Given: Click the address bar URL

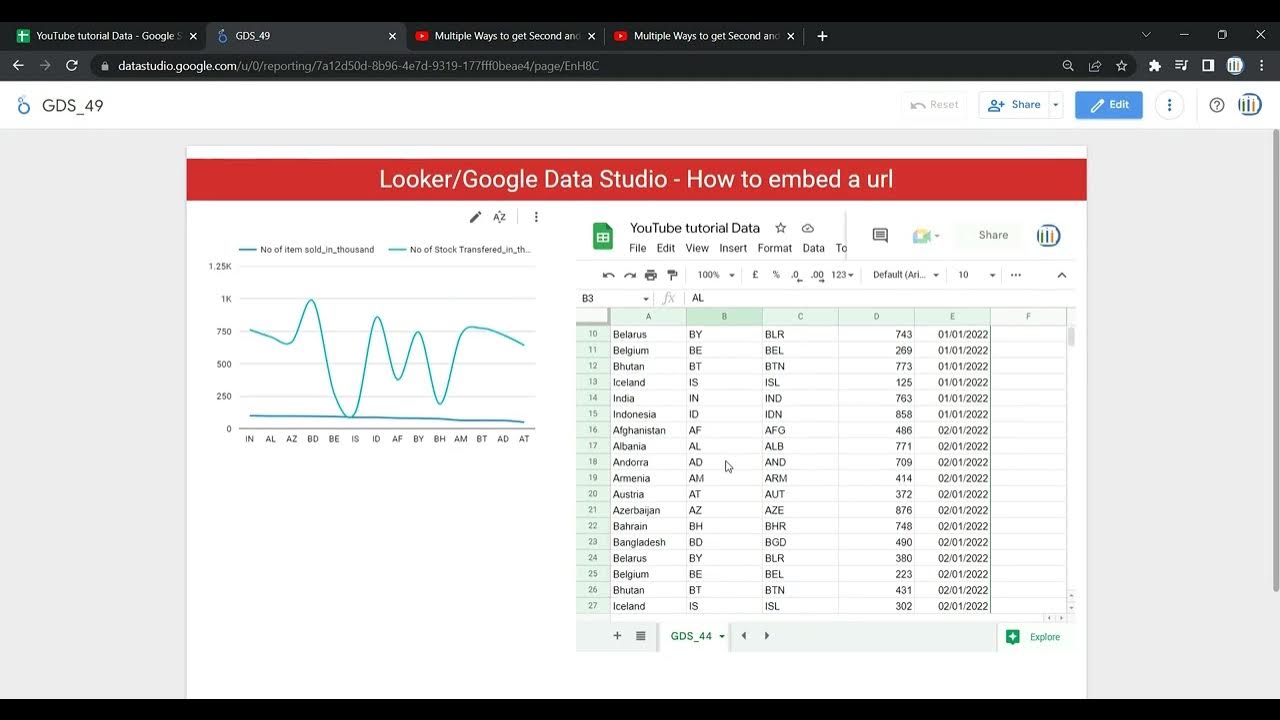Looking at the screenshot, I should coord(358,66).
